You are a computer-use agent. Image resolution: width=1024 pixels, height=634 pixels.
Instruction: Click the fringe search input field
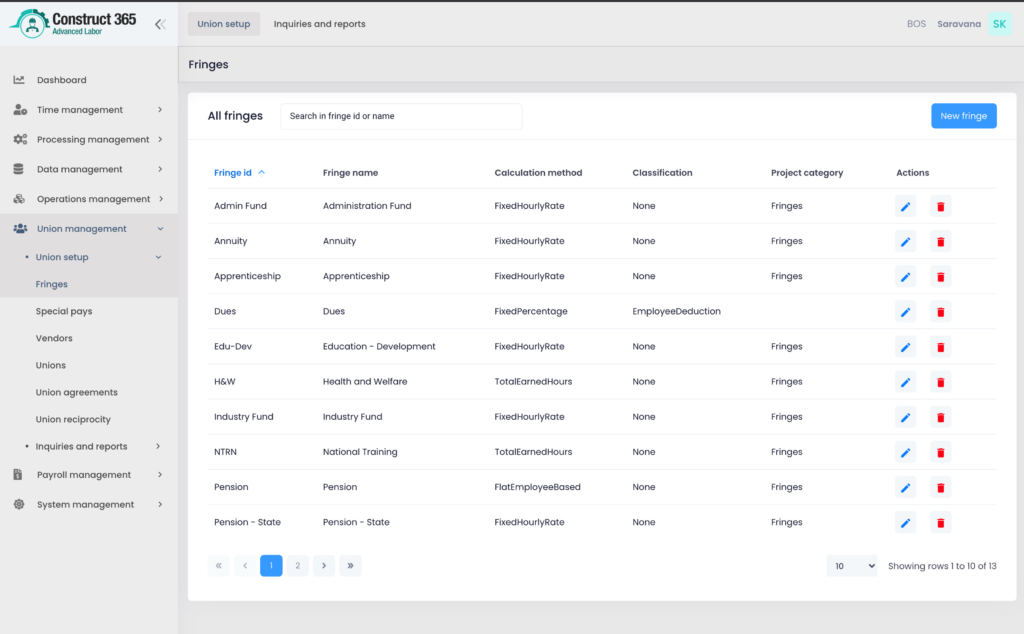[x=400, y=116]
